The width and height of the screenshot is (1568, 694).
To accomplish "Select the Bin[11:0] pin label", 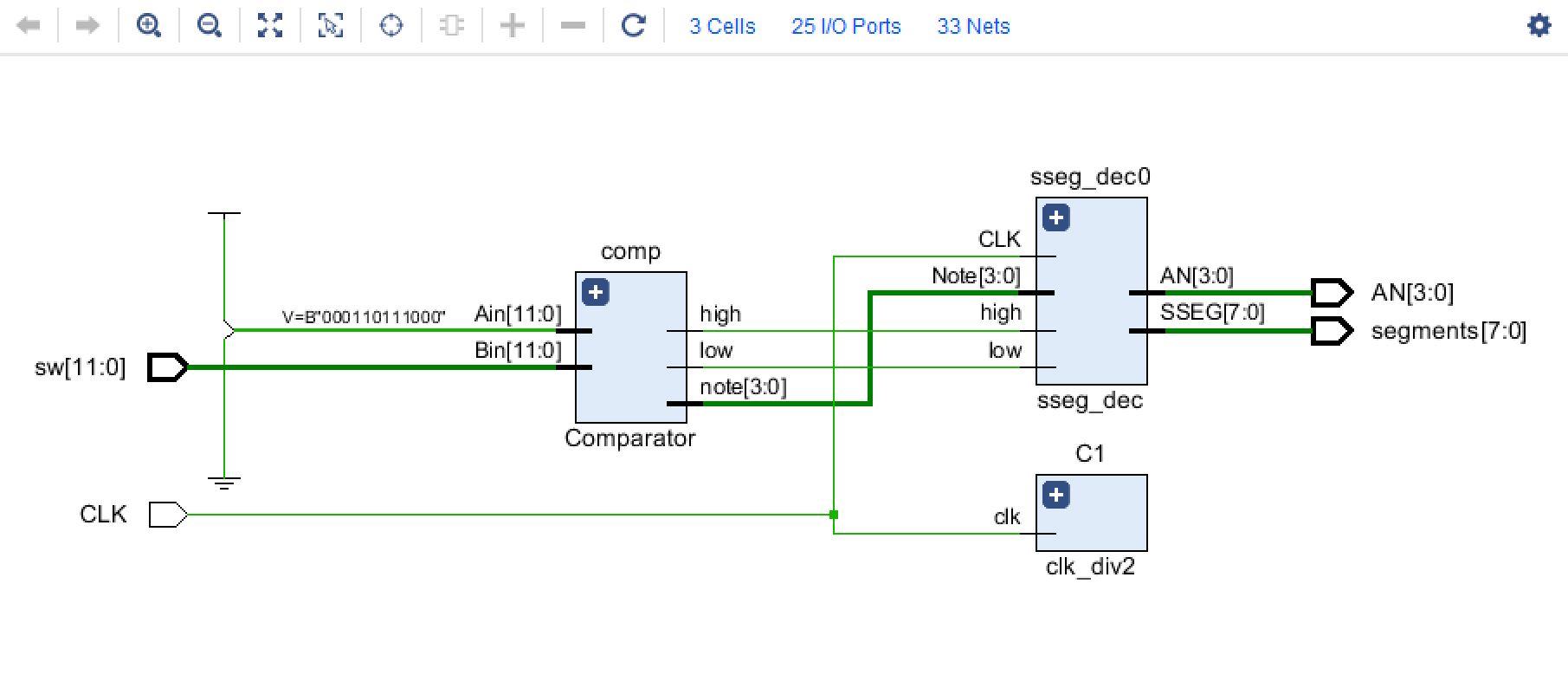I will [518, 350].
